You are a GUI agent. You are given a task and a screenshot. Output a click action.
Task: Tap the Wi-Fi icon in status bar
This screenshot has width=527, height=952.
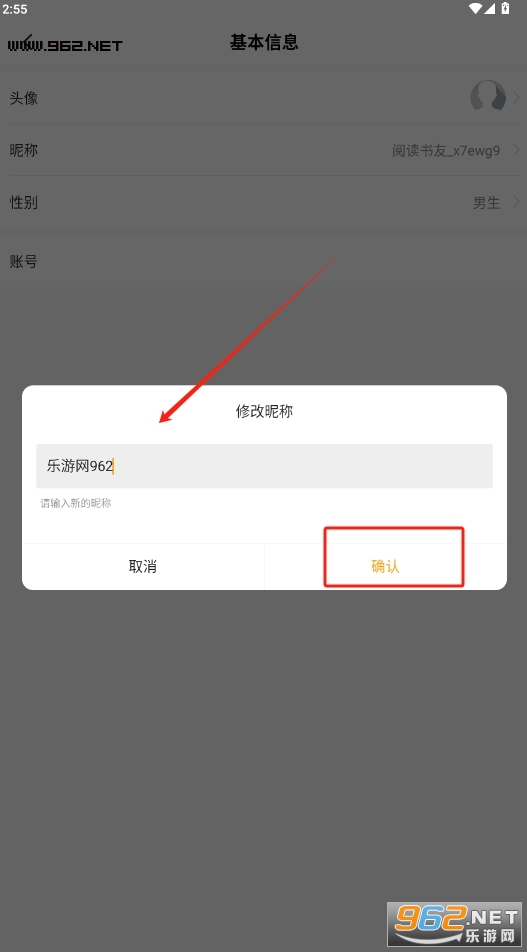475,8
